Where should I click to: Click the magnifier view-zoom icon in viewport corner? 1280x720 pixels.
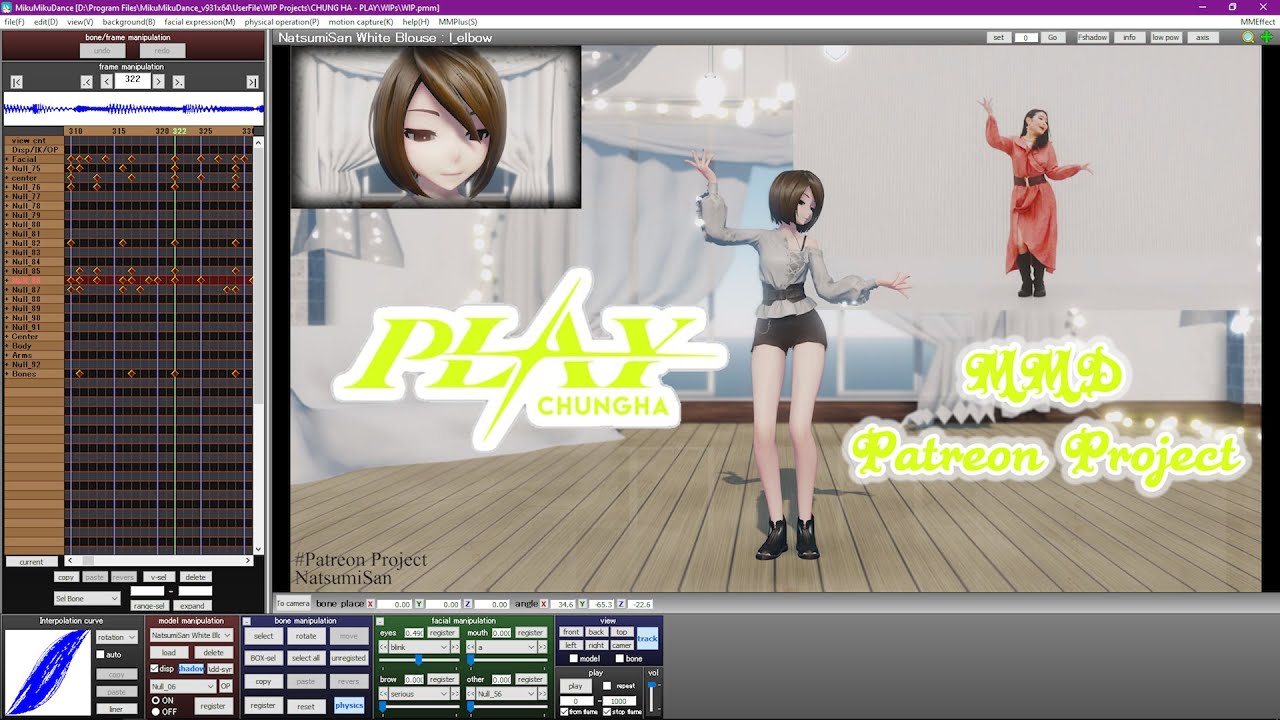coord(1248,37)
